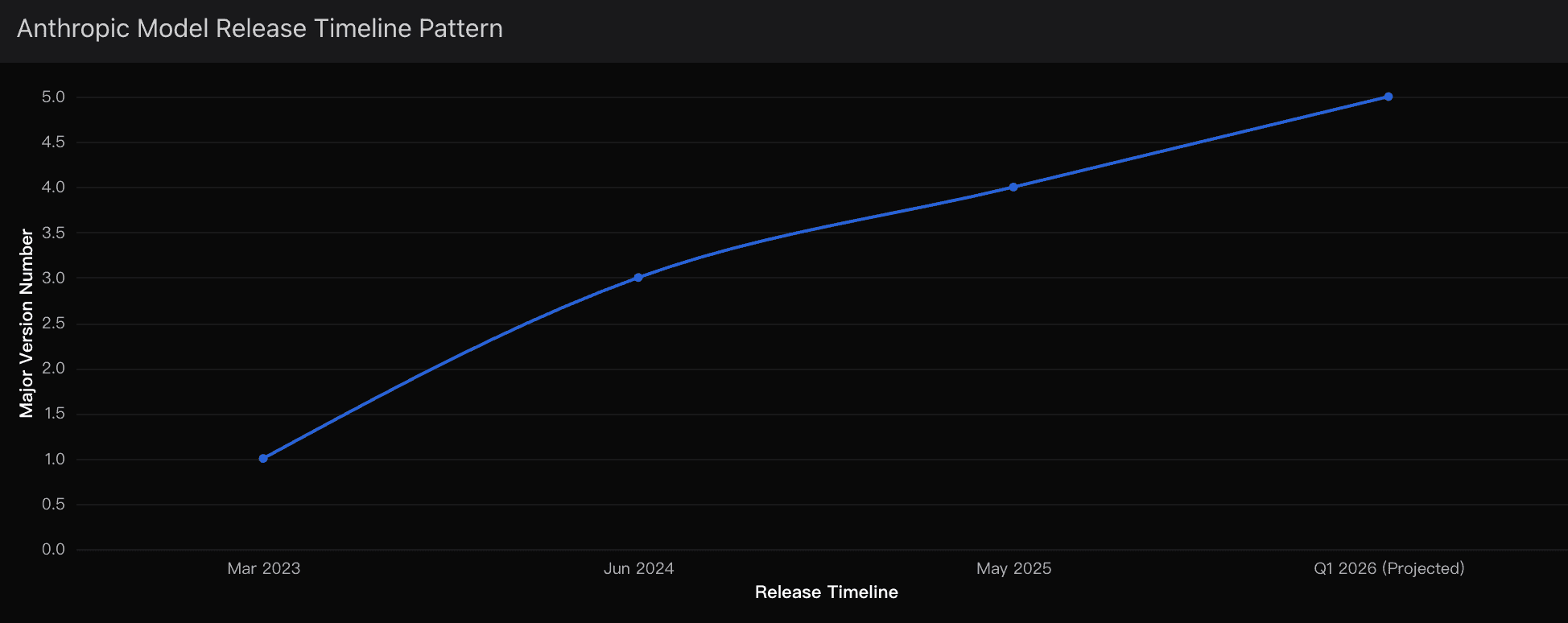The height and width of the screenshot is (623, 1568).
Task: Click the 1.5 y-axis tick label
Action: pos(53,414)
